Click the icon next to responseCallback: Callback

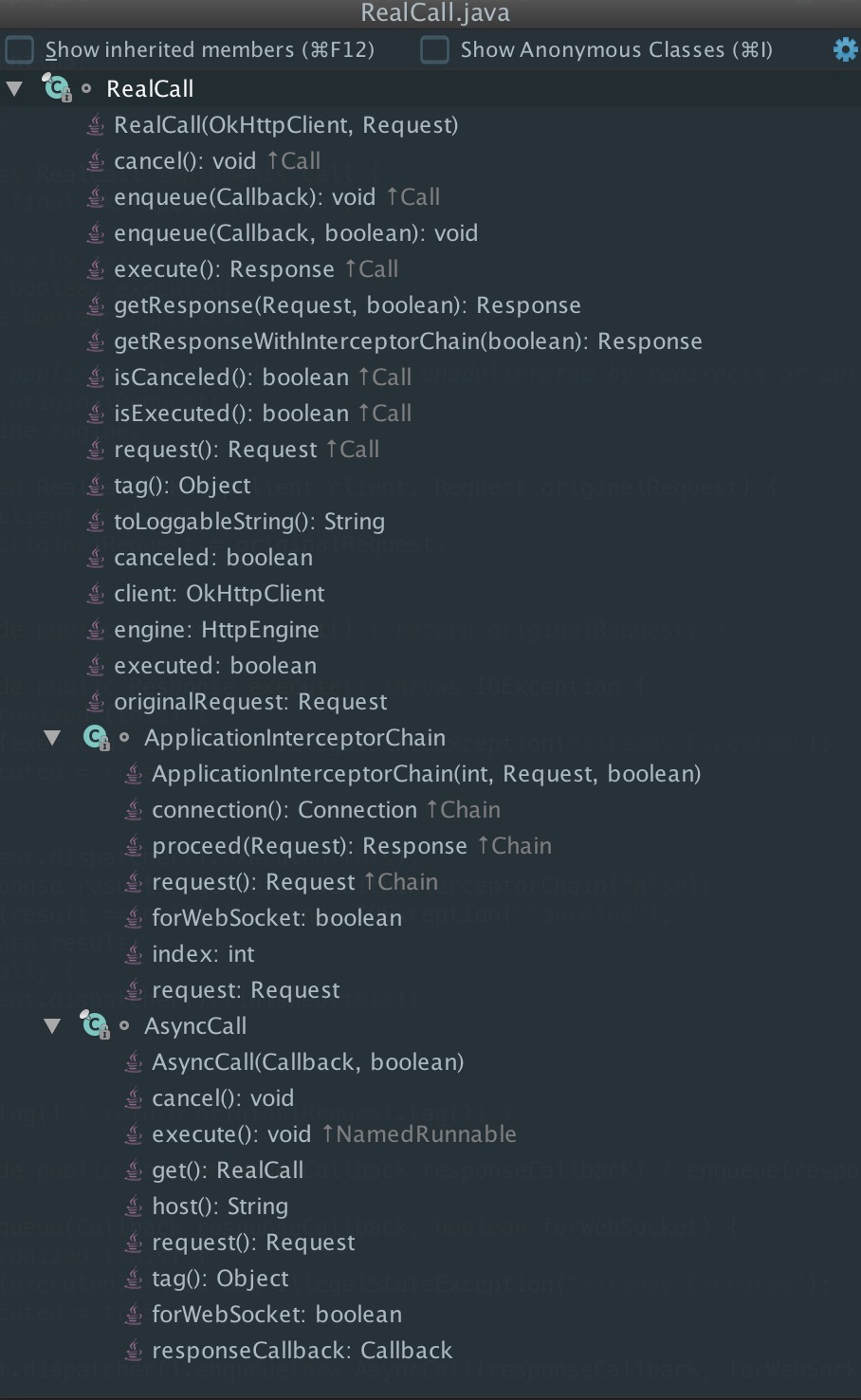point(134,1350)
